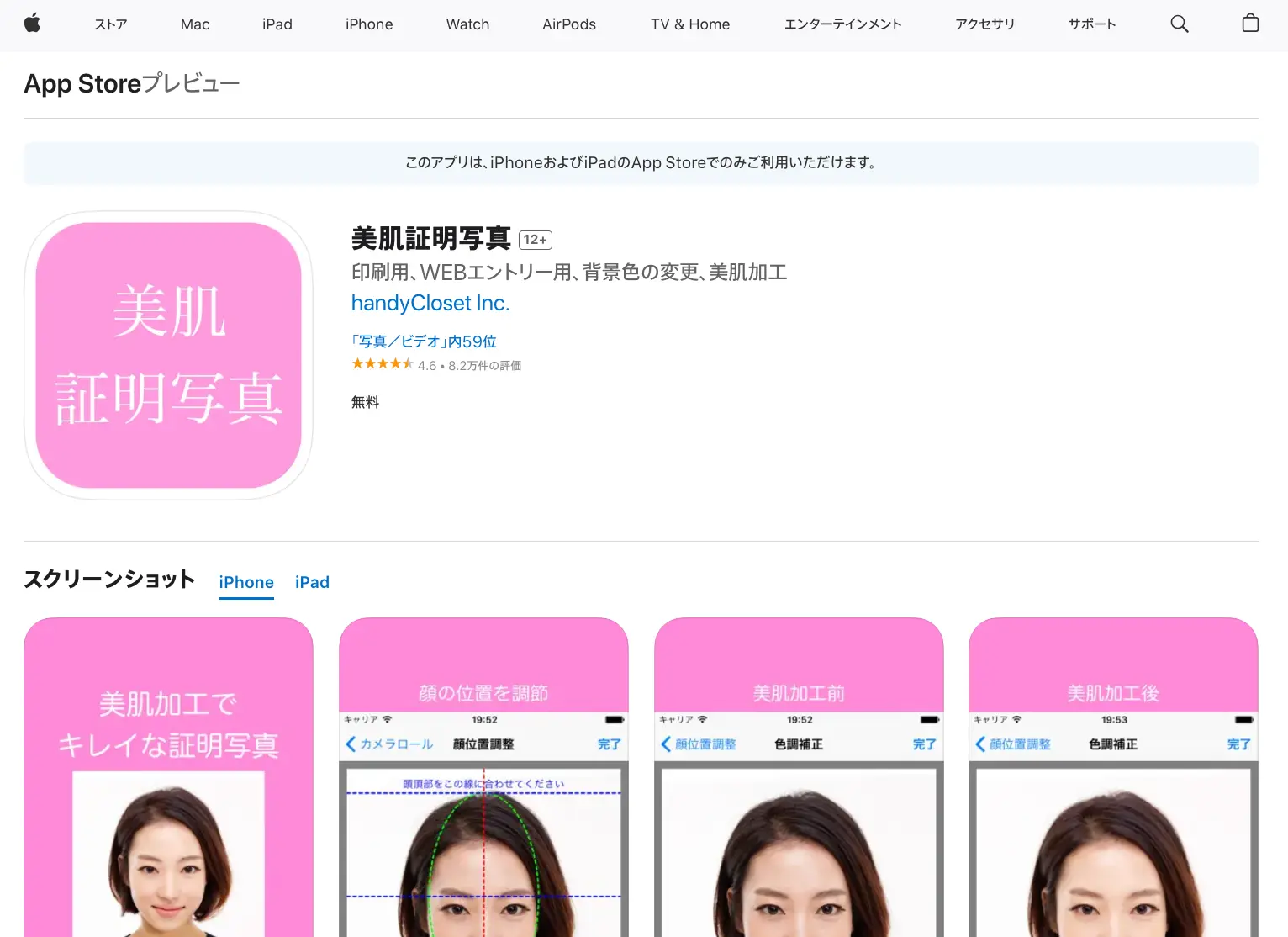Click the 12+ age rating badge
The width and height of the screenshot is (1288, 937).
click(x=536, y=240)
